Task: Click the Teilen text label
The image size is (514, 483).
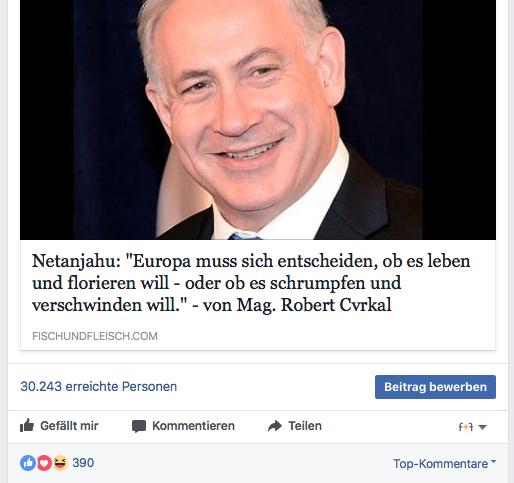Action: point(305,426)
